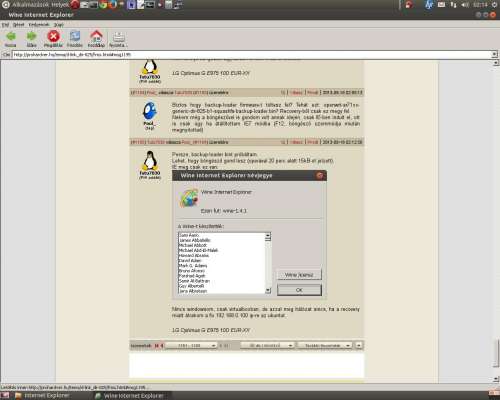The width and height of the screenshot is (500, 400).
Task: Click the Refresh toolbar icon
Action: pos(75,36)
